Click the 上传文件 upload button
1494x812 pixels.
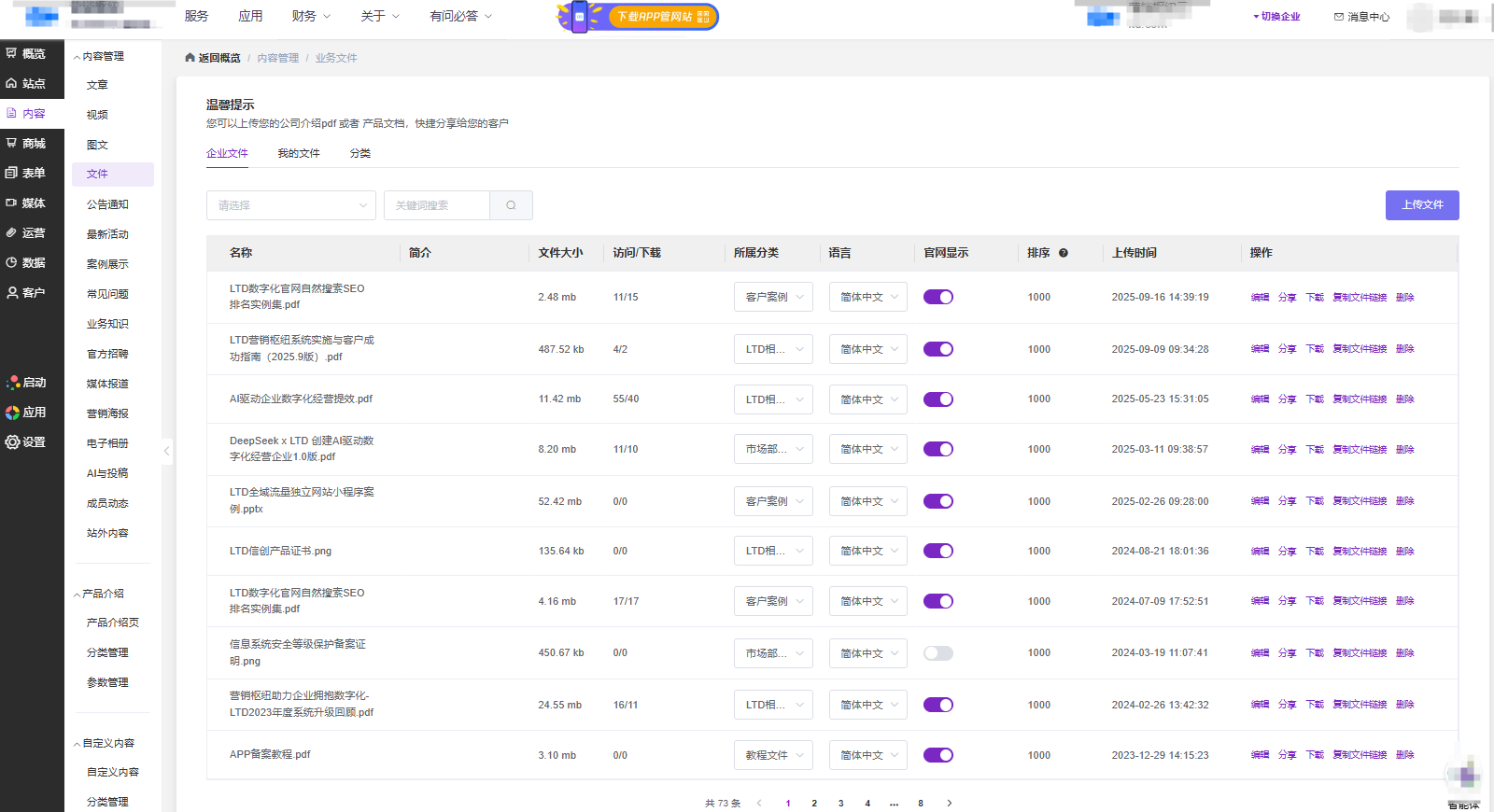click(1421, 205)
